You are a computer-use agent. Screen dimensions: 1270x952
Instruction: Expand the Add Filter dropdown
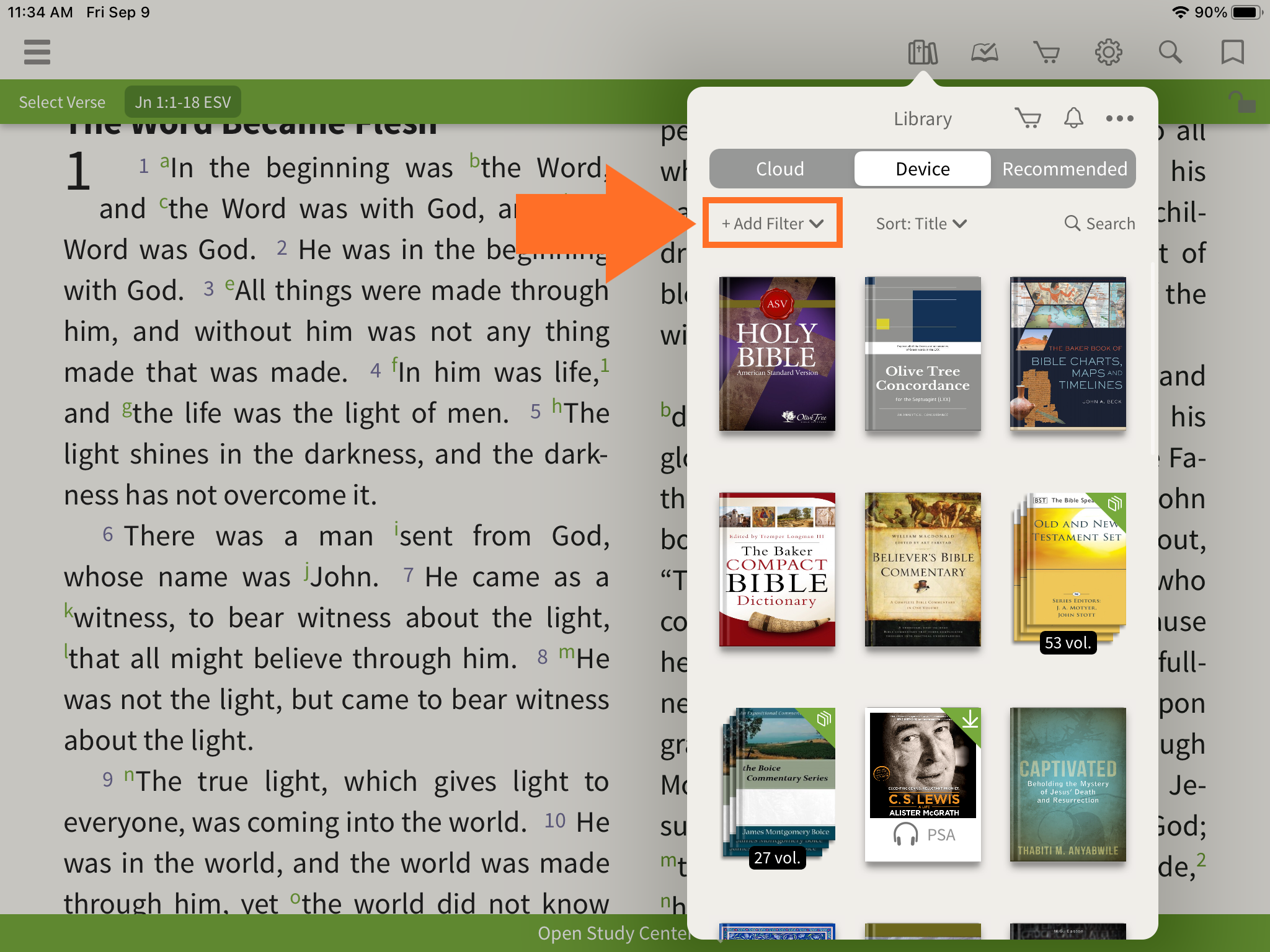tap(772, 223)
